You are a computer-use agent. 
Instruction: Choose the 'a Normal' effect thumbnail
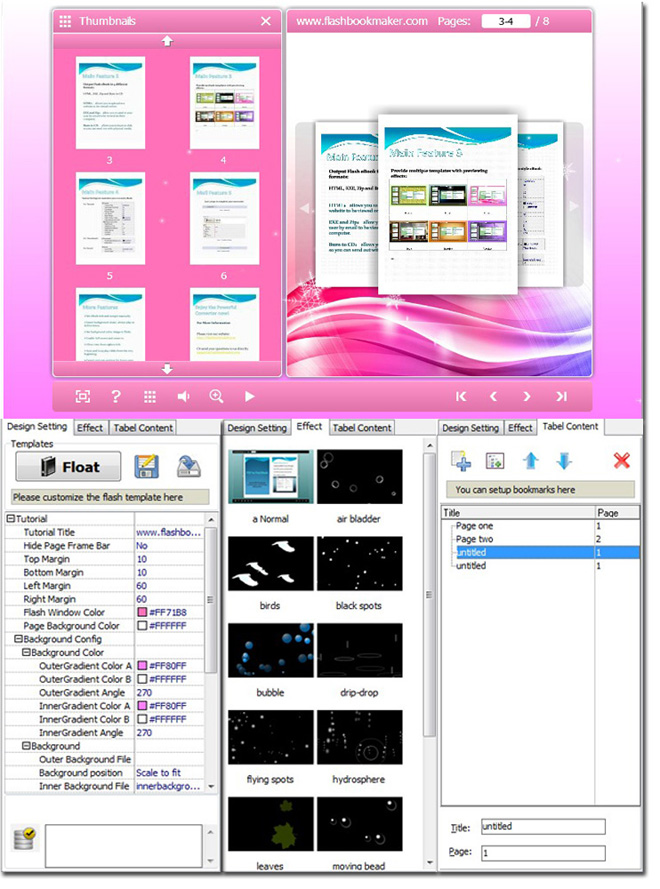[270, 477]
